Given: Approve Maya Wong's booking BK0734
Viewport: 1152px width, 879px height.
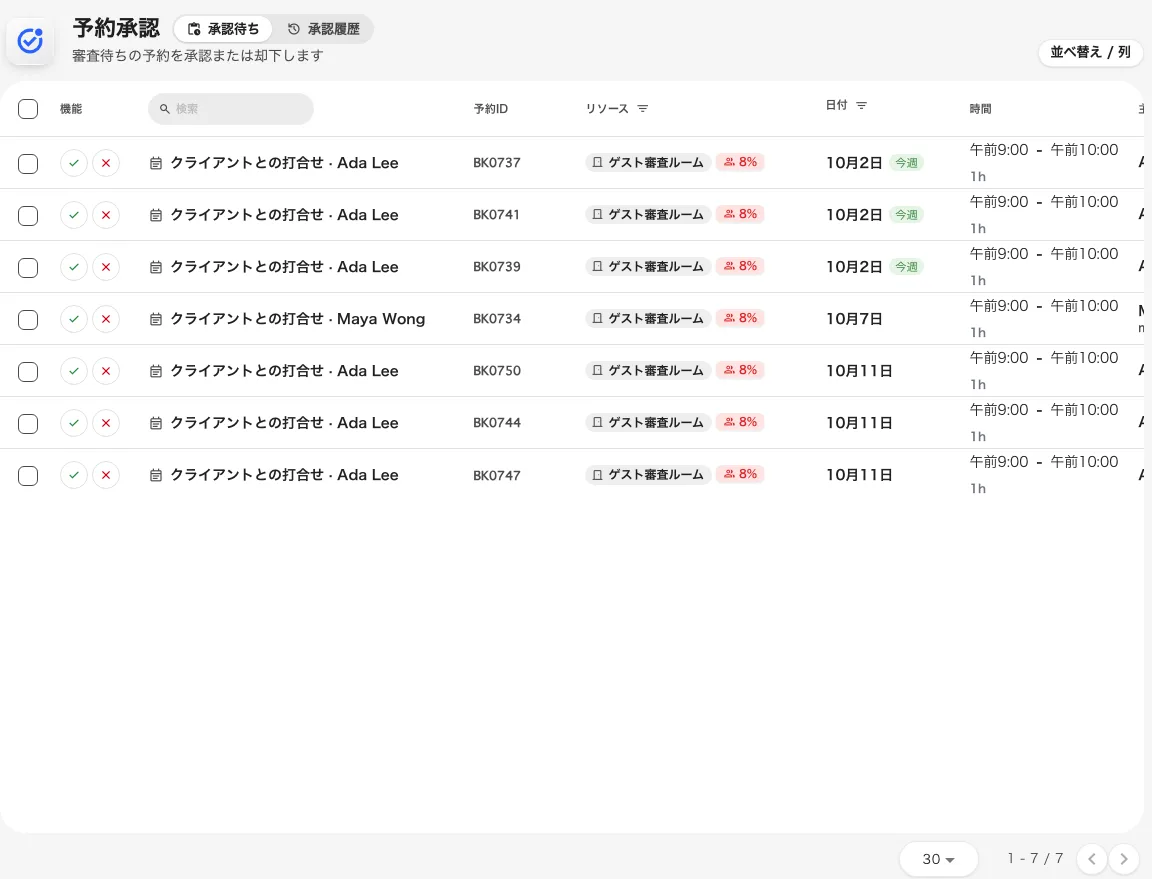Looking at the screenshot, I should point(73,319).
